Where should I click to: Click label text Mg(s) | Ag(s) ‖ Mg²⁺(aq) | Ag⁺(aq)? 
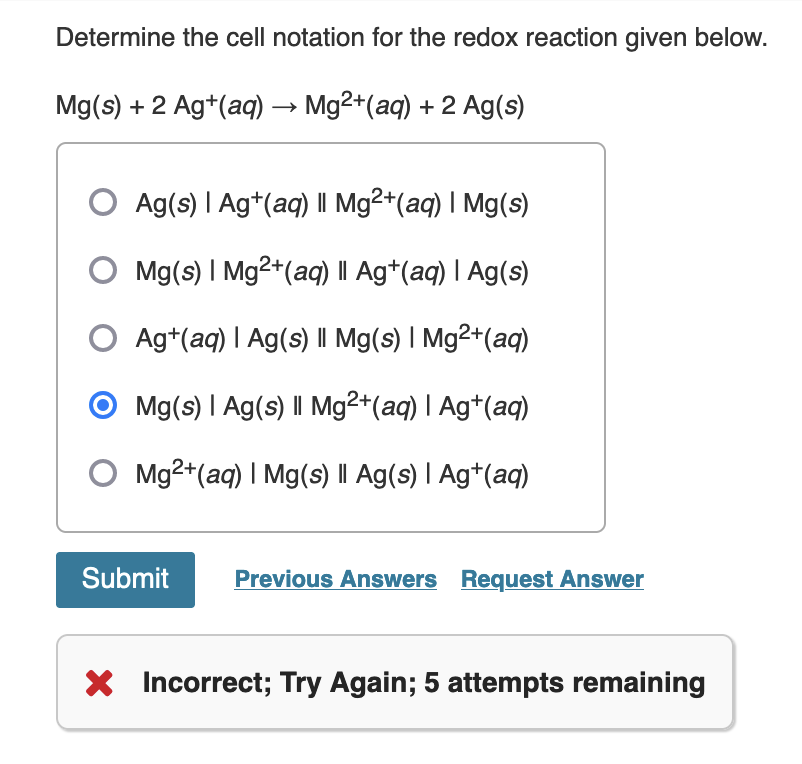click(332, 406)
